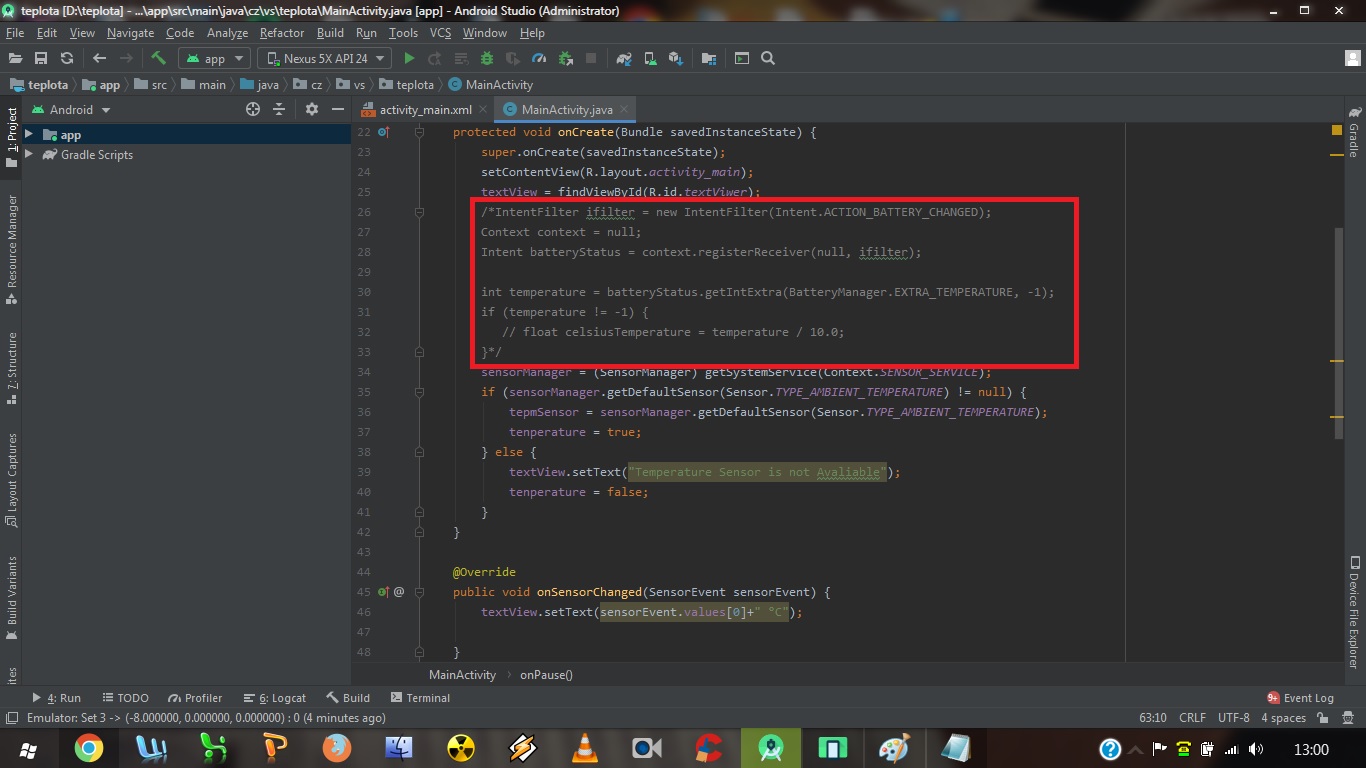The width and height of the screenshot is (1366, 768).
Task: Click the Search Everywhere magnifier icon
Action: click(x=768, y=58)
